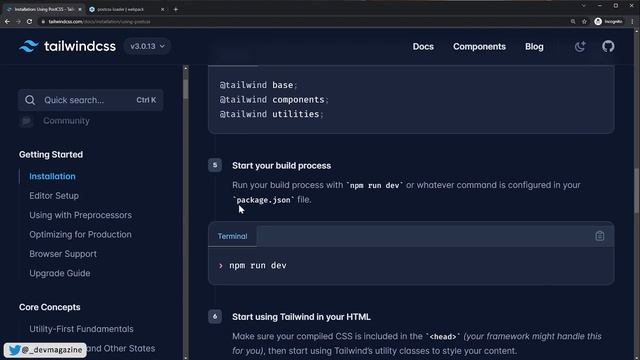Focus the Quick search field

[91, 100]
